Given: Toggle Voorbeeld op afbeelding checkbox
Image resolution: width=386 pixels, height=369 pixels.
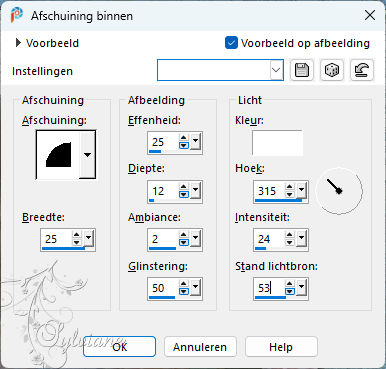Looking at the screenshot, I should [231, 43].
